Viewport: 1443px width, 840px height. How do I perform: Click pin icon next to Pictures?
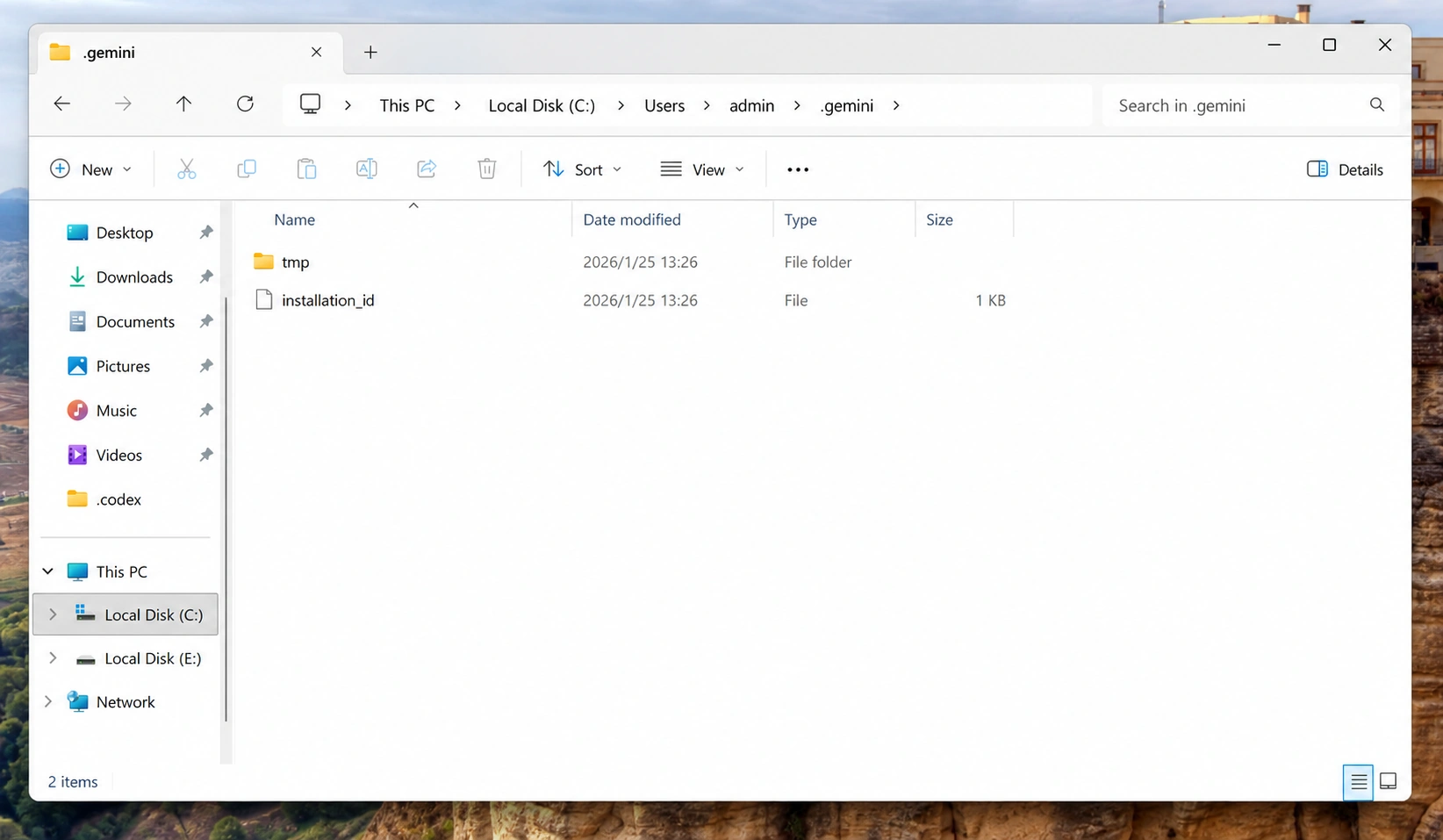point(206,366)
